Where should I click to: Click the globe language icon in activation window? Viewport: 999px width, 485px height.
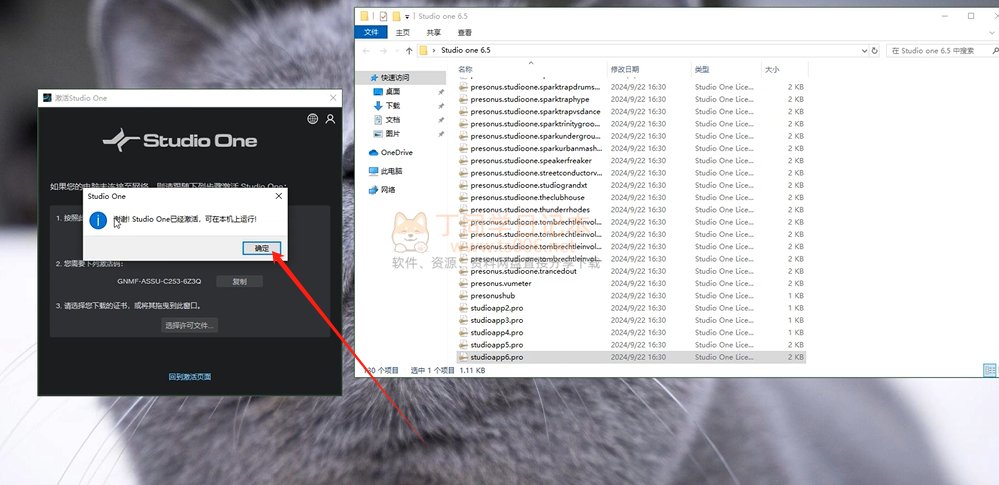313,119
